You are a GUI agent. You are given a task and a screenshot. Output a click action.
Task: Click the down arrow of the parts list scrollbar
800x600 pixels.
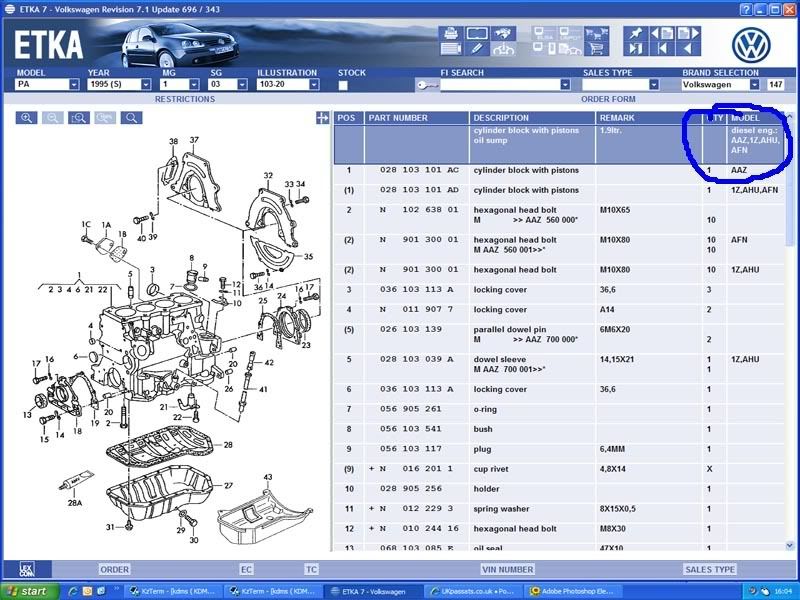(x=790, y=545)
